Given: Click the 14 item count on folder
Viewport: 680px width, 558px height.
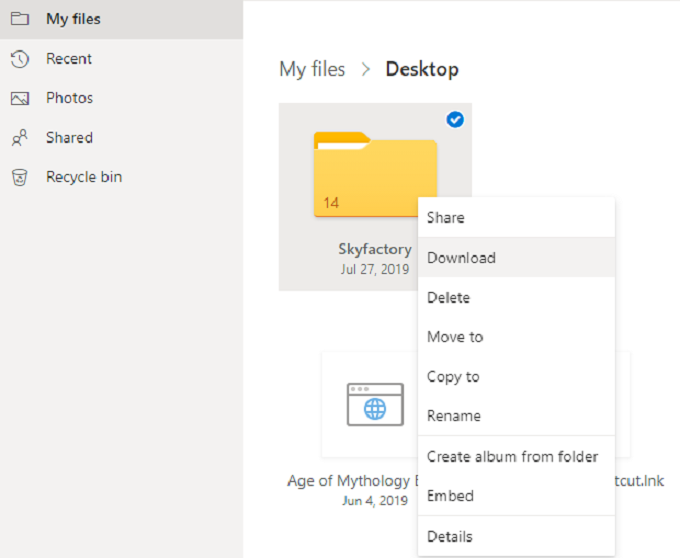Looking at the screenshot, I should click(x=331, y=203).
